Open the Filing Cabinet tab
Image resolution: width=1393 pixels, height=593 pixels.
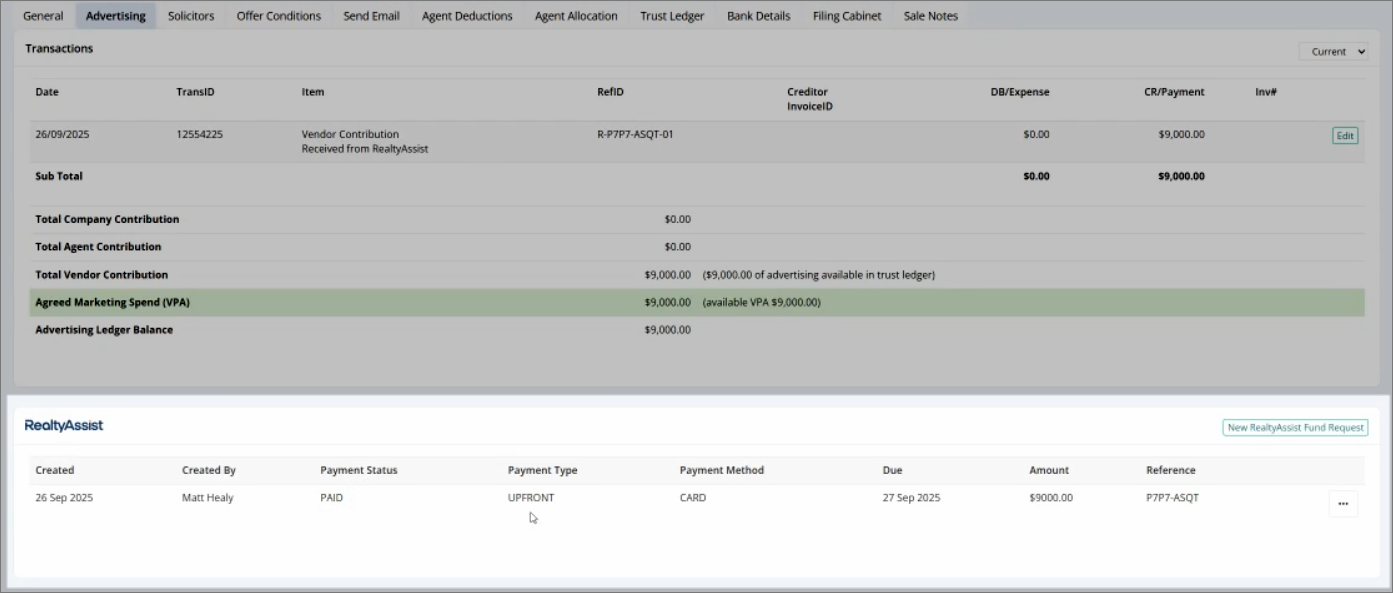click(x=847, y=16)
